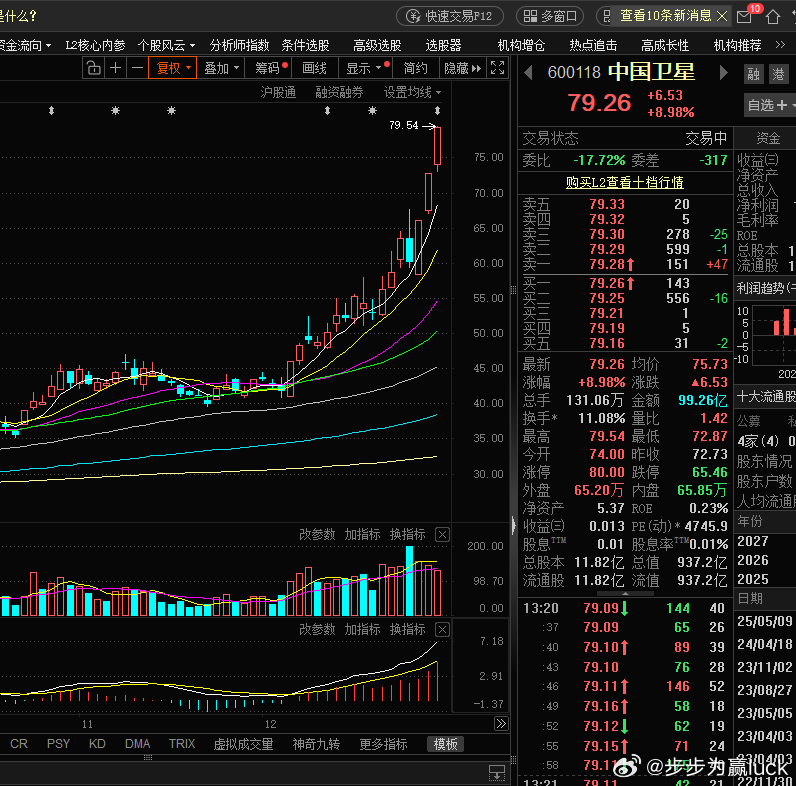Open the 分析师指数 menu

tap(239, 46)
